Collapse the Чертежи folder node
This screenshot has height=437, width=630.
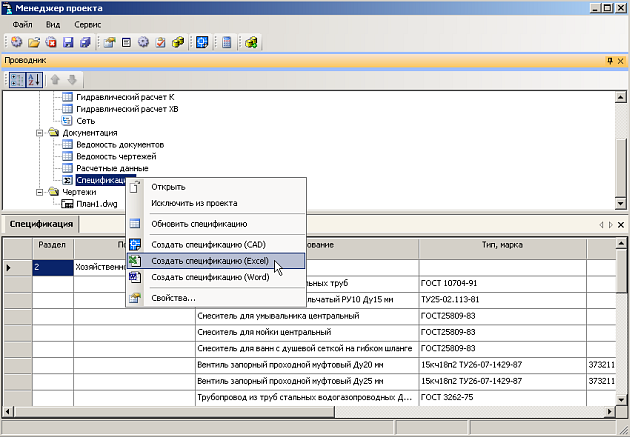point(39,192)
